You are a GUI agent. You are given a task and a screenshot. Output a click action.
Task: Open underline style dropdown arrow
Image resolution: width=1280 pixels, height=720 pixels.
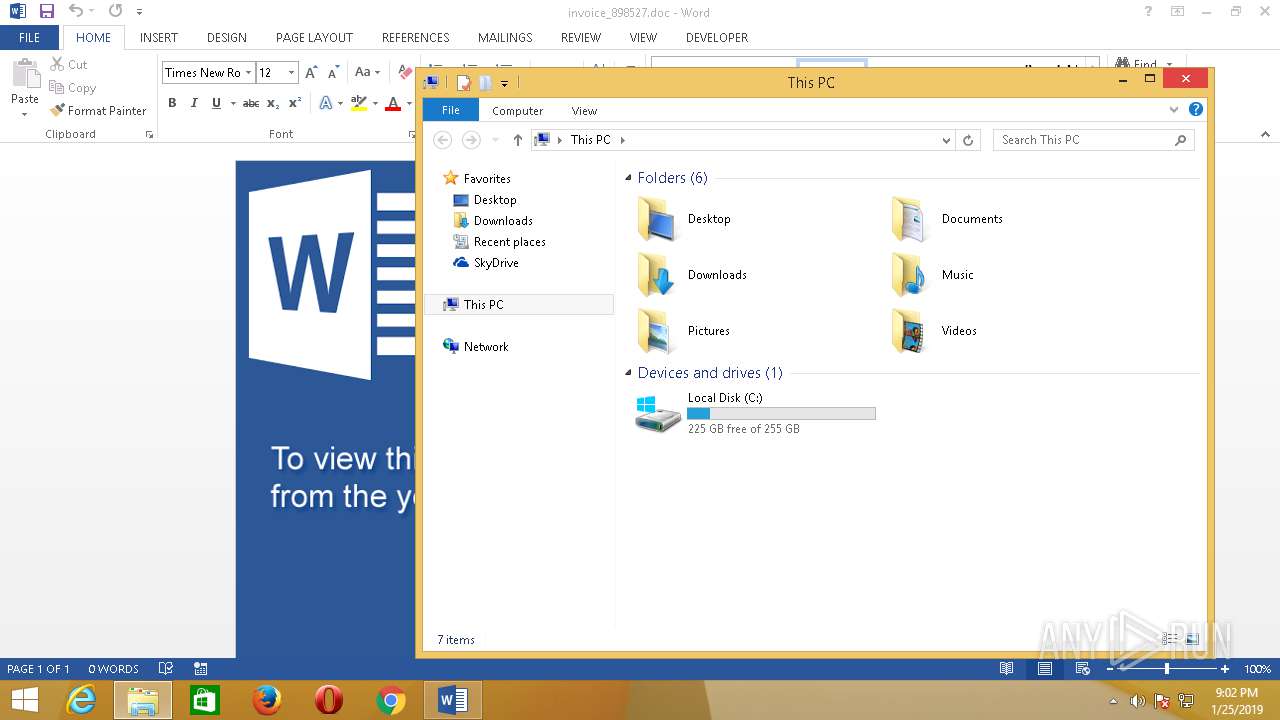click(x=233, y=103)
